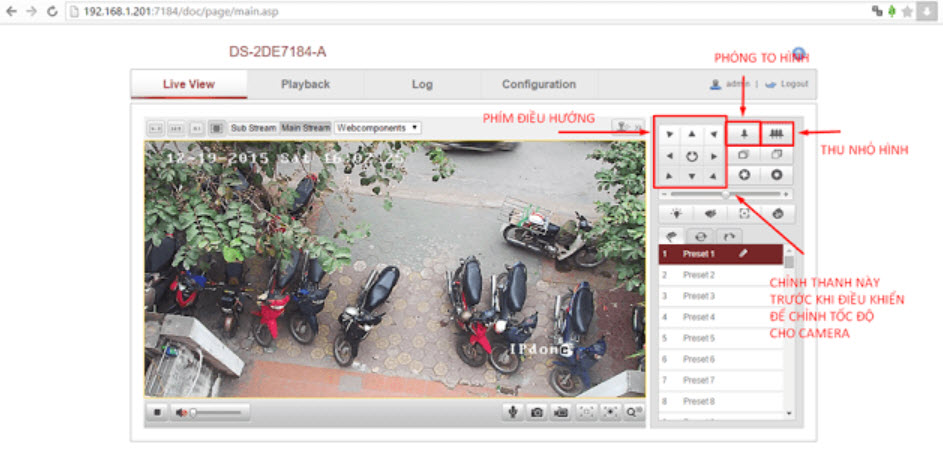Viewport: 943px width, 463px height.
Task: Enable digital zoom magnifier
Action: coord(634,412)
